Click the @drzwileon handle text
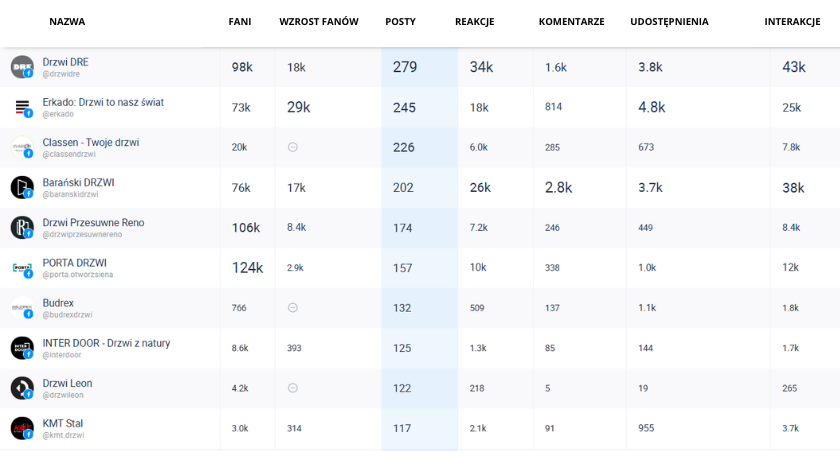Viewport: 840px width, 472px height. tap(64, 394)
